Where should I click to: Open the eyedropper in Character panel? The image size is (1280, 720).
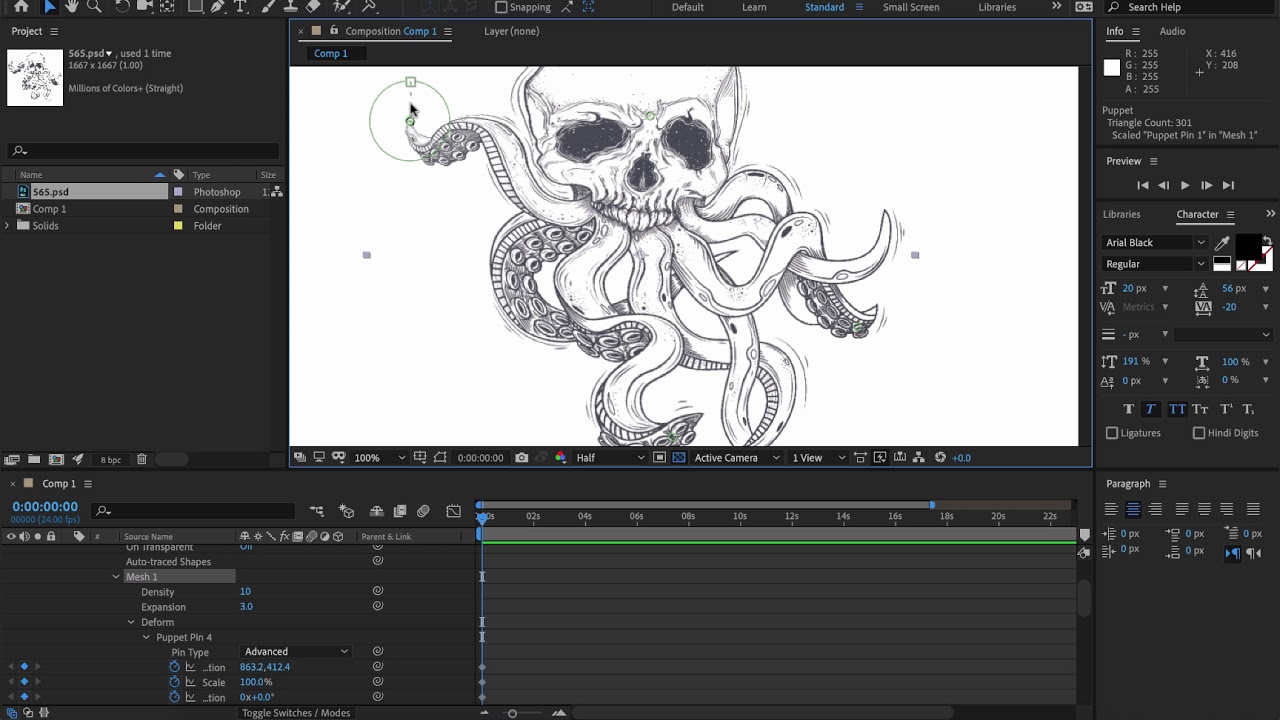(x=1222, y=242)
